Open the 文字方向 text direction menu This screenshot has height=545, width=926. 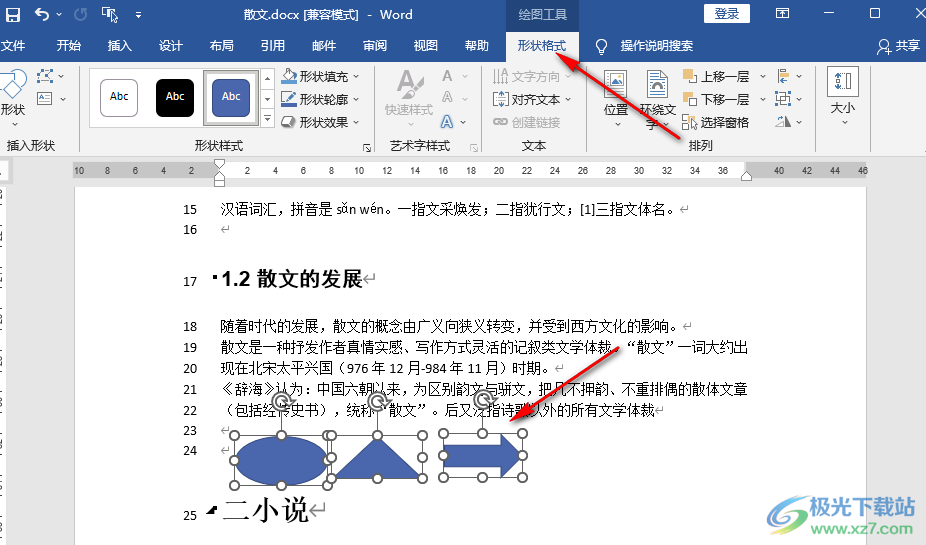click(x=532, y=76)
